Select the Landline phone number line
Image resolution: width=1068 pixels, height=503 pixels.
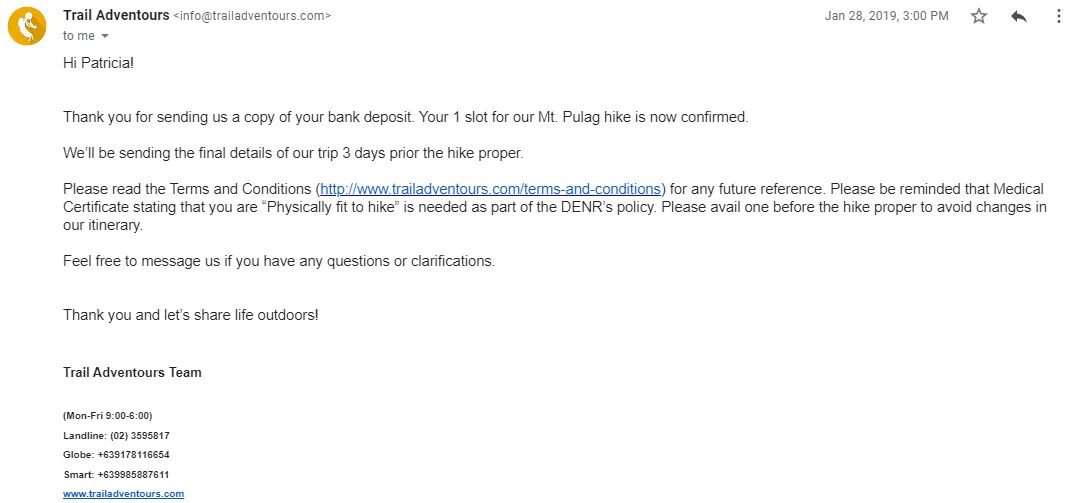116,436
